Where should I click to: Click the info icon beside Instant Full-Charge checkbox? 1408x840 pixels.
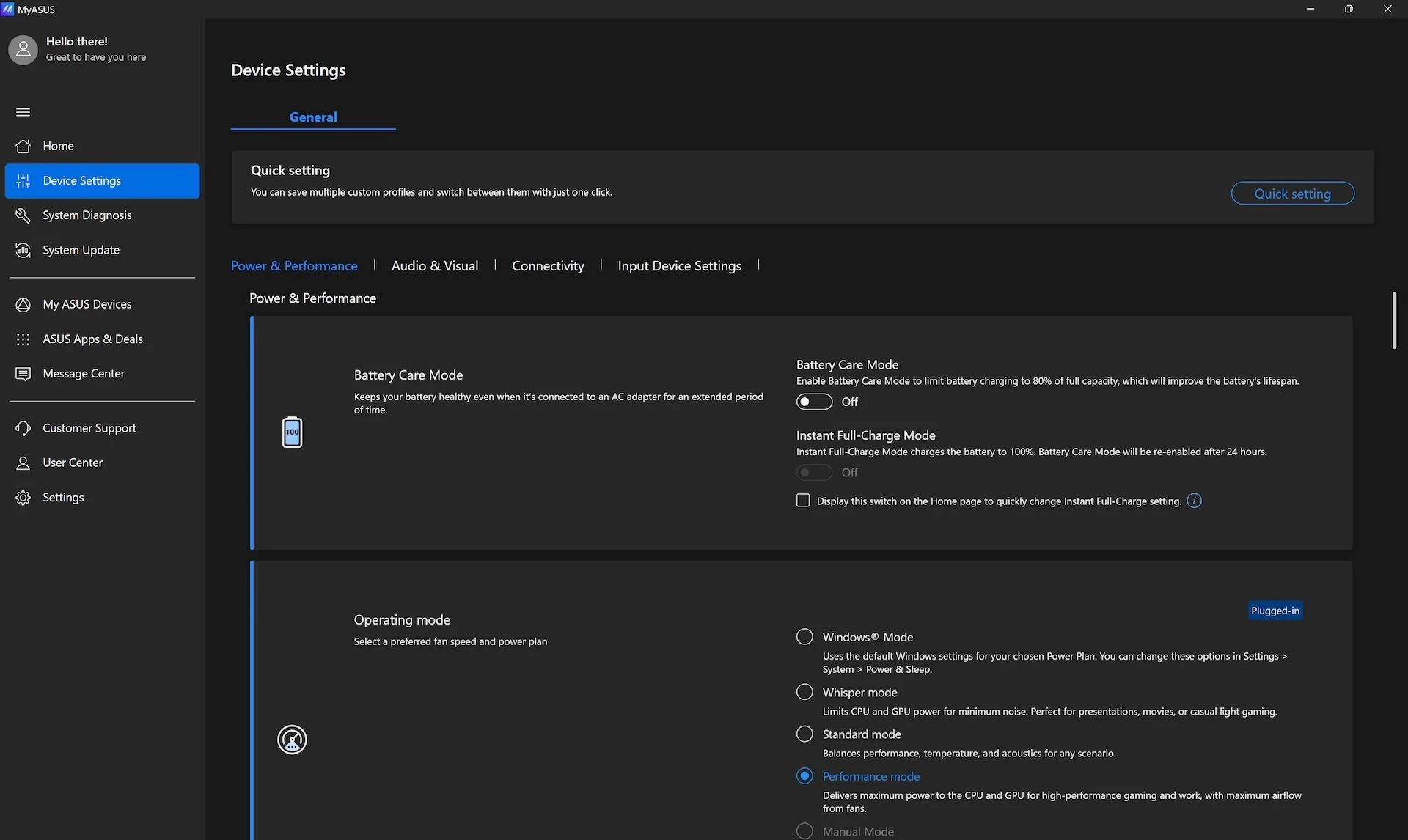[x=1194, y=501]
